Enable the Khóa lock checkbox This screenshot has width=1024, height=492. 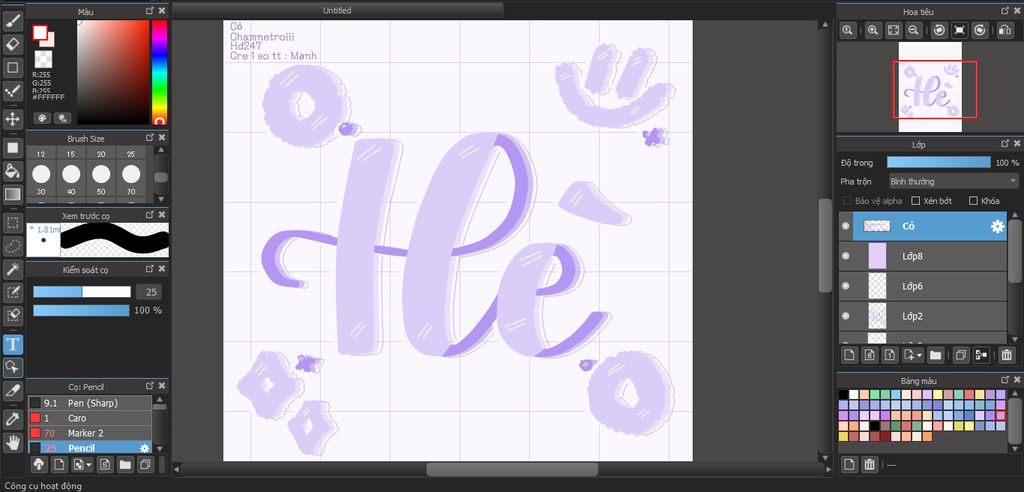click(x=973, y=201)
